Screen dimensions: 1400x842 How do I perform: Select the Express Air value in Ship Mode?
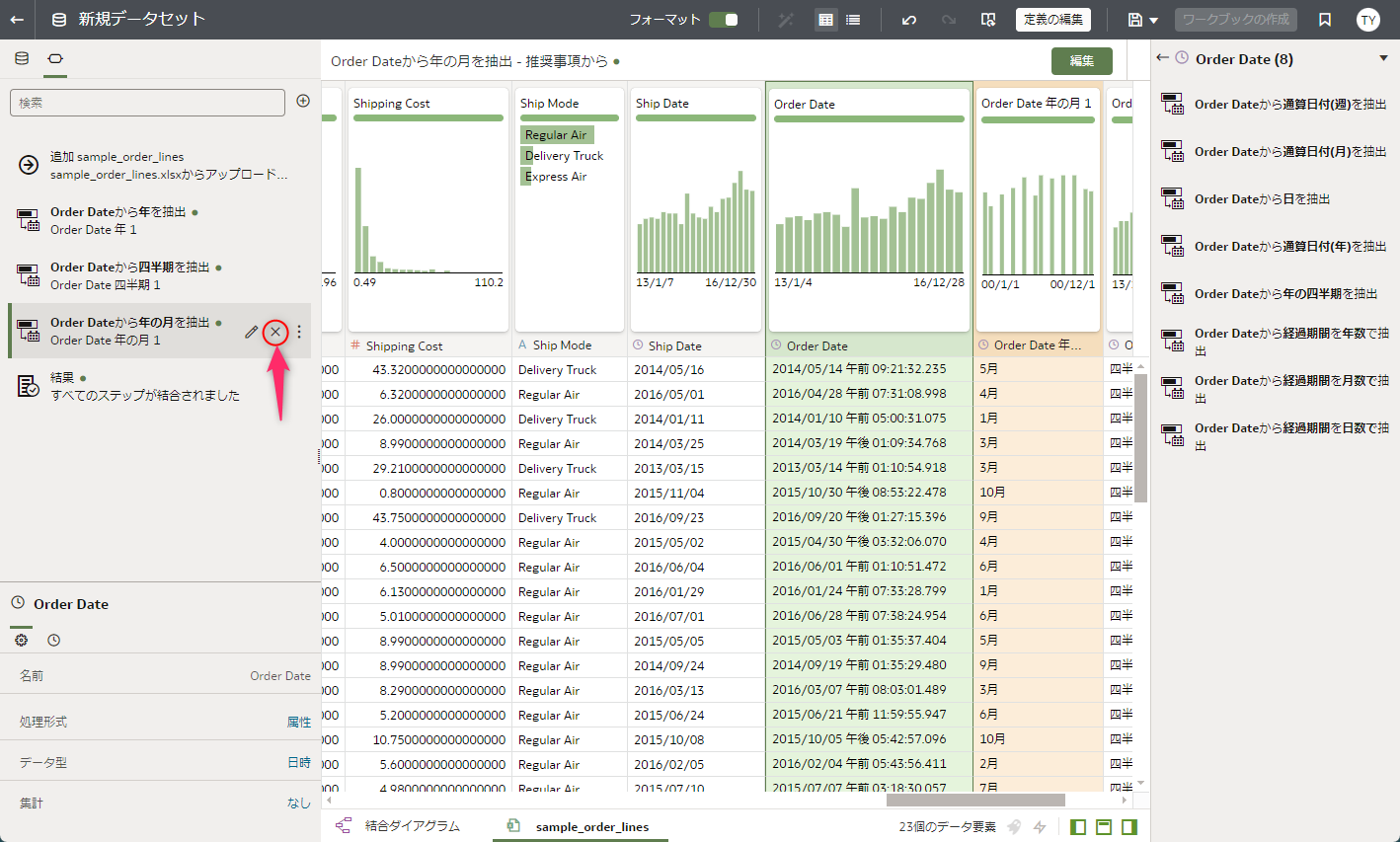tap(555, 177)
